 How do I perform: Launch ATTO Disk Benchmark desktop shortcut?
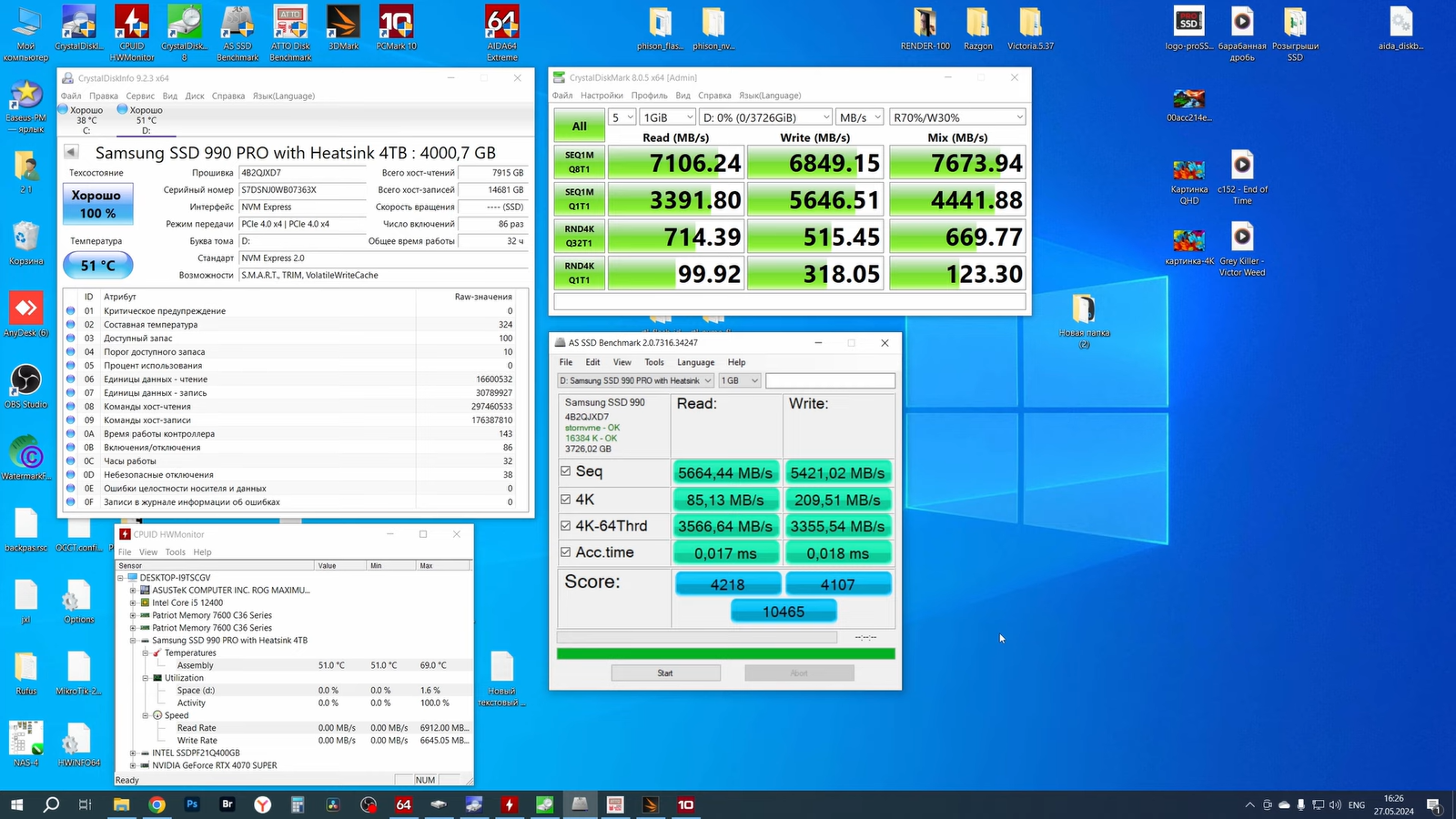pyautogui.click(x=290, y=24)
